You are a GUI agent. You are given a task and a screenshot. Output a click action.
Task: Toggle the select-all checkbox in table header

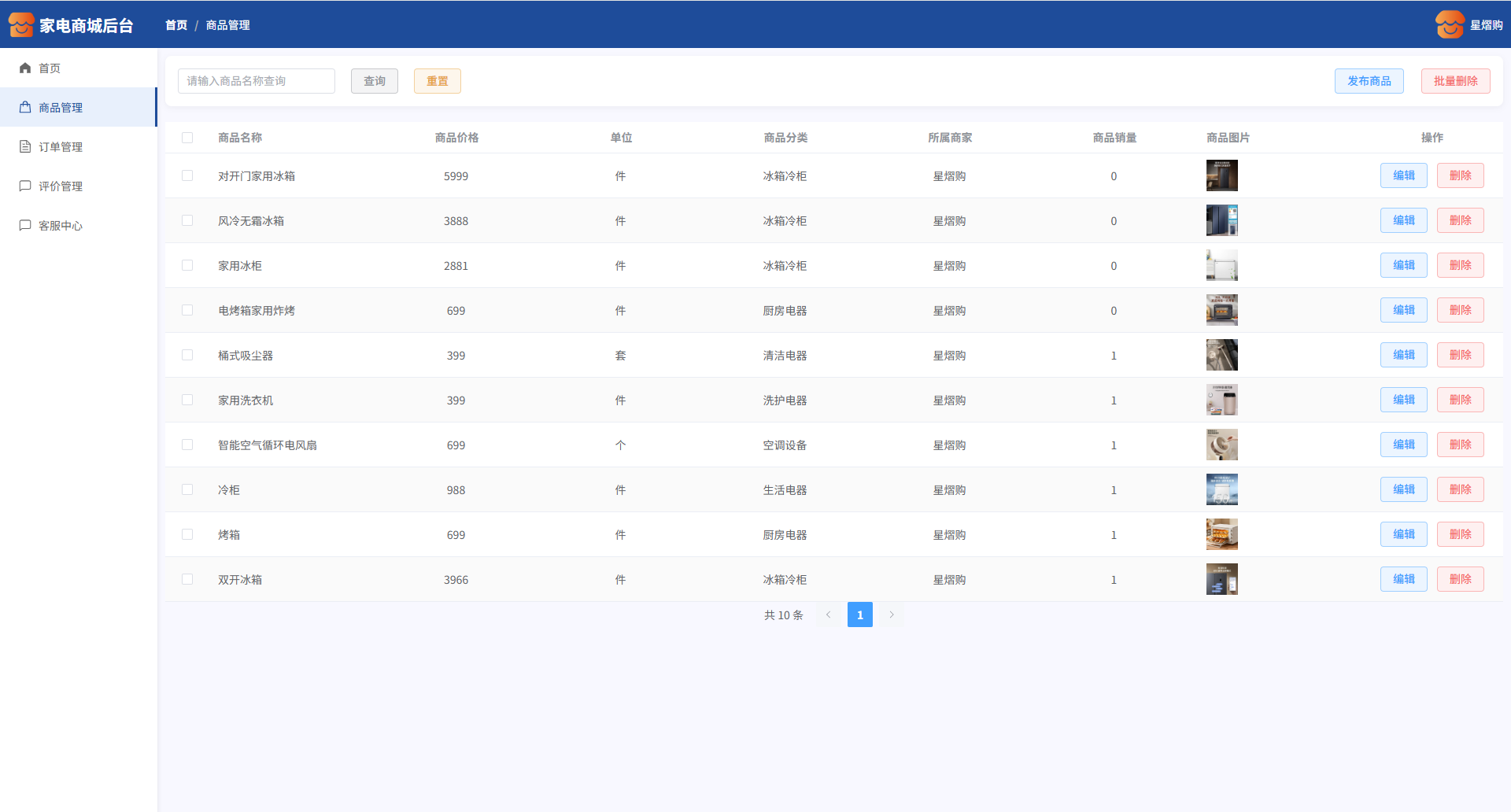pyautogui.click(x=187, y=138)
